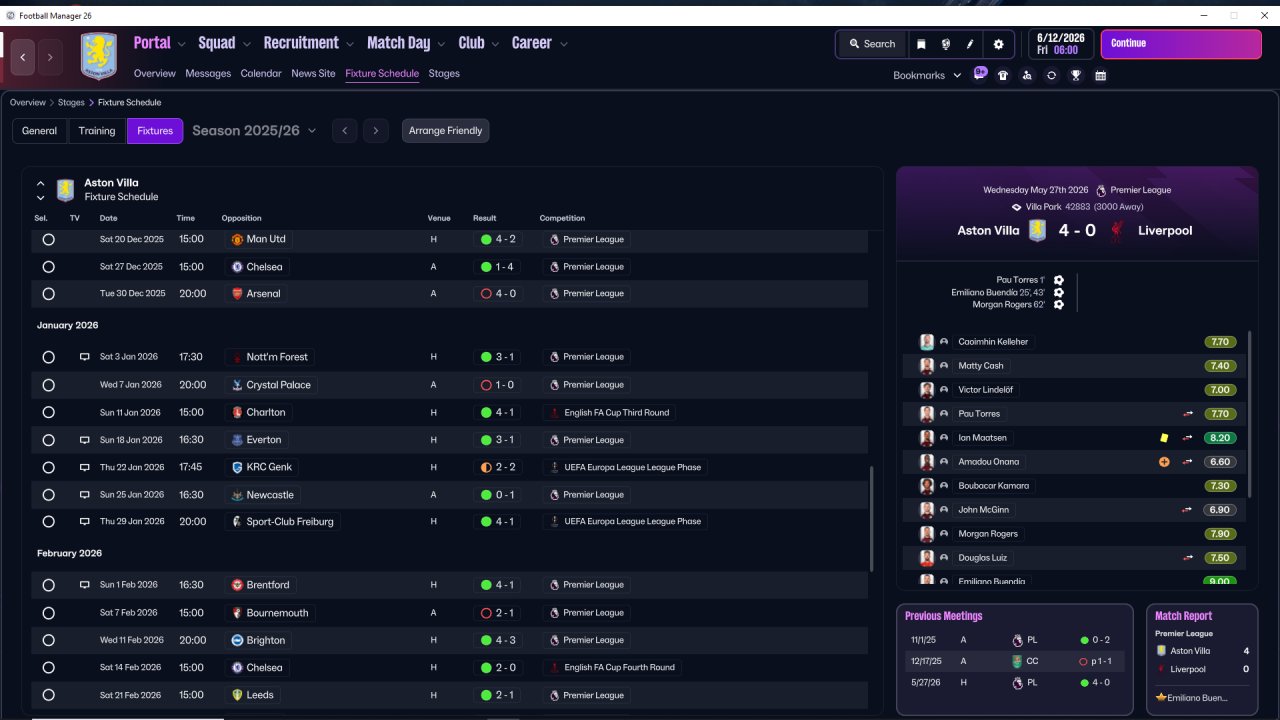The image size is (1280, 720).
Task: Select the Man Utd fixture radio button
Action: 48,240
